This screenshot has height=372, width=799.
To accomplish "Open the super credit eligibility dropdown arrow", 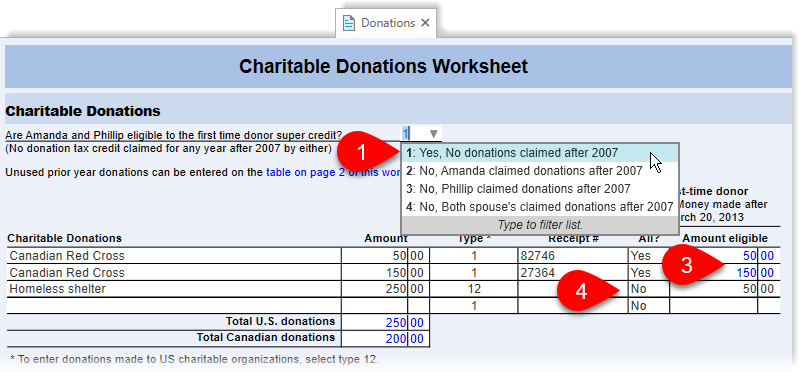I will click(x=433, y=134).
